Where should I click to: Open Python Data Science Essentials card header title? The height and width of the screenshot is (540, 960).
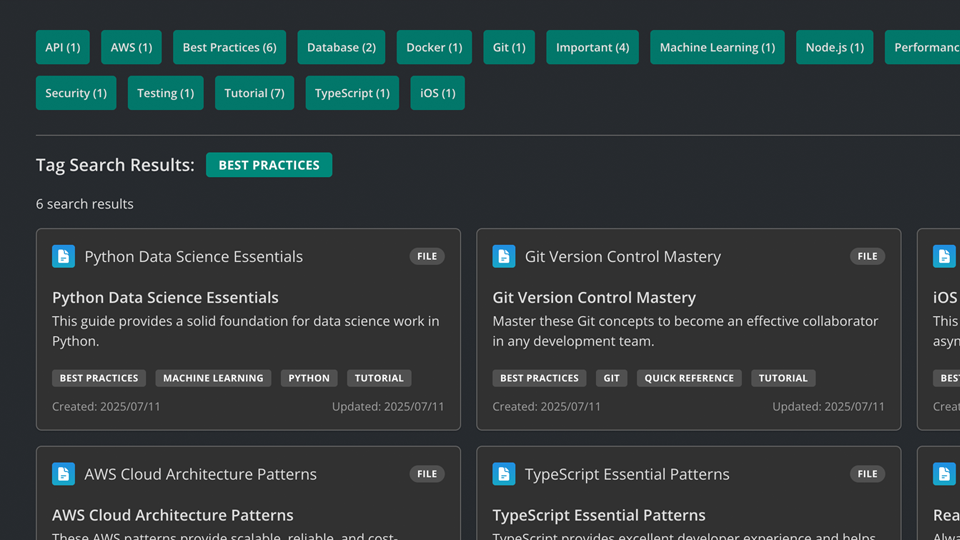pos(193,257)
